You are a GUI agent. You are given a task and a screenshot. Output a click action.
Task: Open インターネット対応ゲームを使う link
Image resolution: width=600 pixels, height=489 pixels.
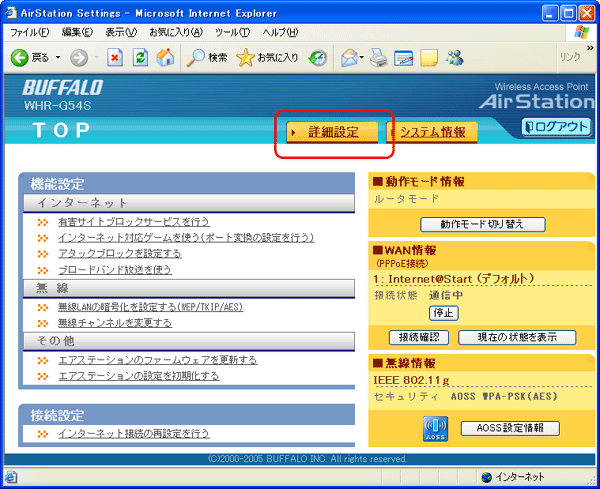(186, 238)
